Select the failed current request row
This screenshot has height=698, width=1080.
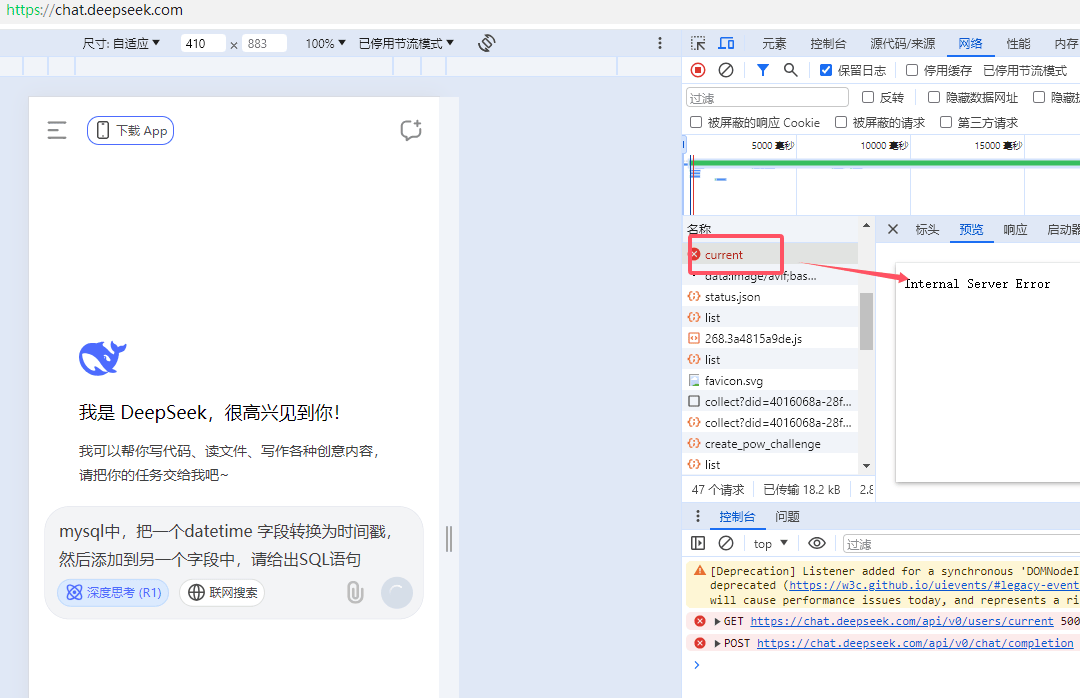(771, 255)
